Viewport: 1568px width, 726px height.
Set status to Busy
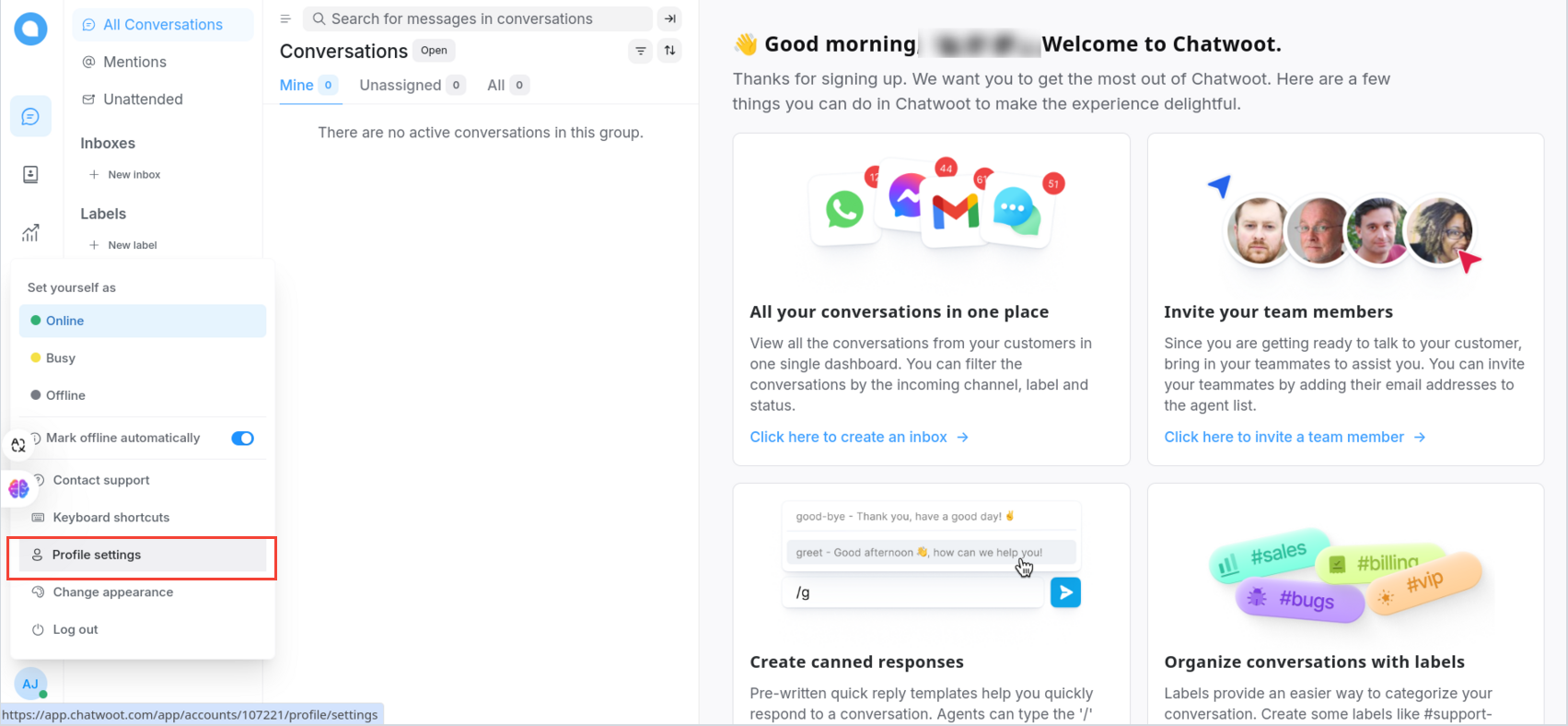[x=143, y=357]
